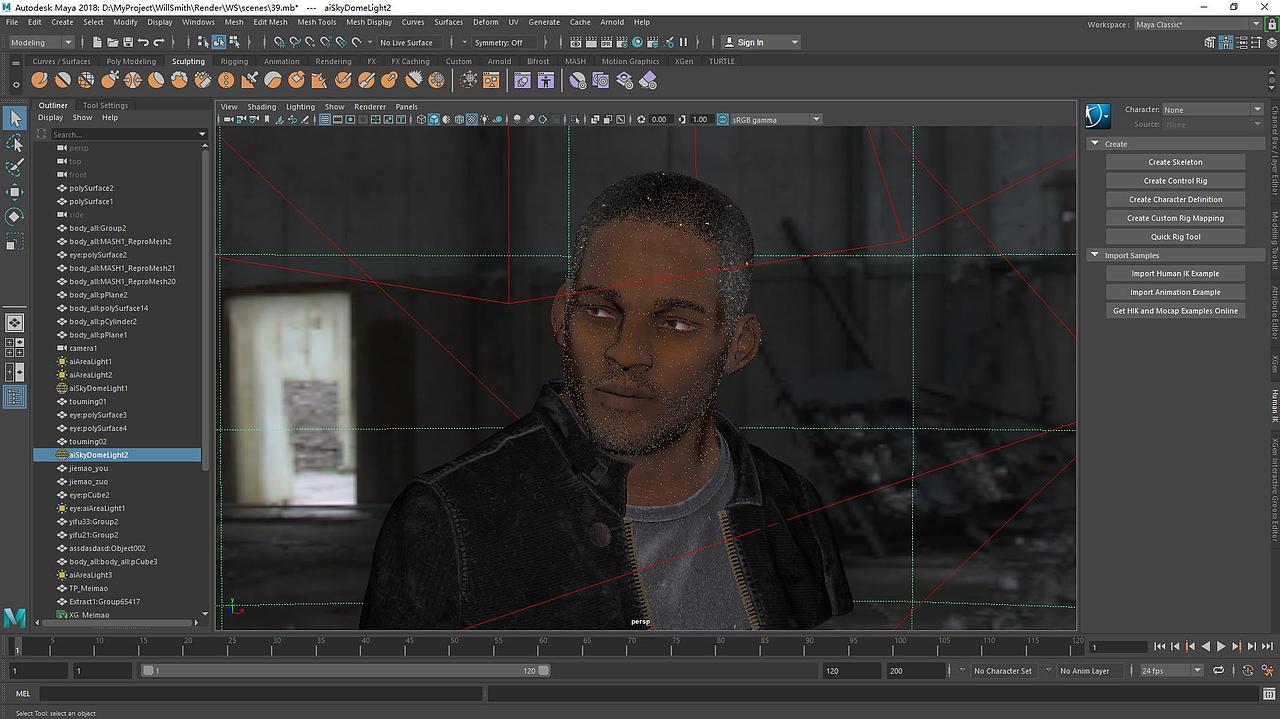Click the Outliner Search field
This screenshot has width=1280, height=719.
coord(128,134)
